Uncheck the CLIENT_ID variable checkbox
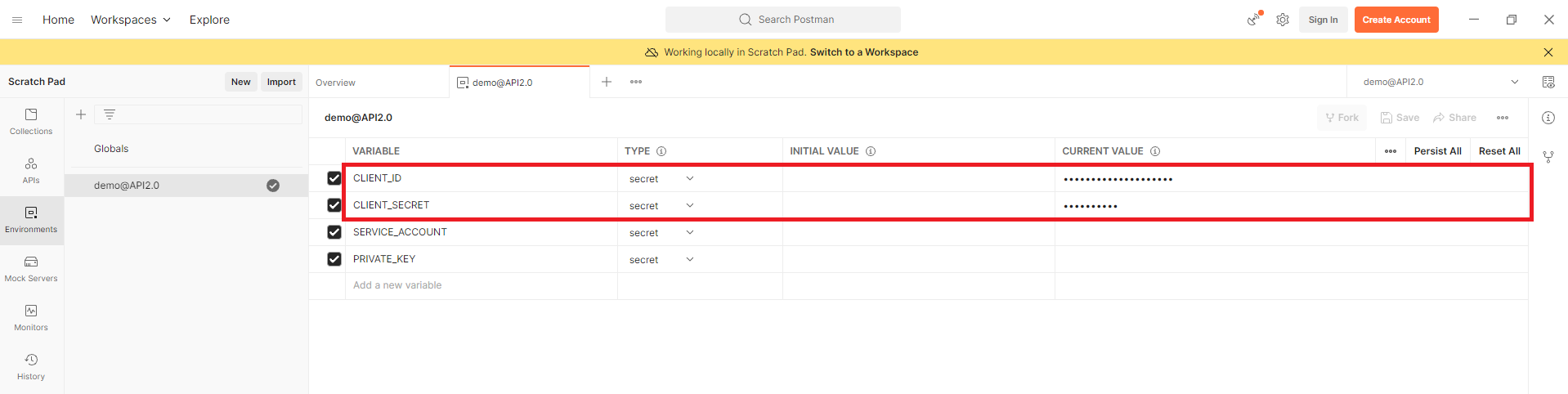Screen dimensions: 1568x394 click(334, 178)
